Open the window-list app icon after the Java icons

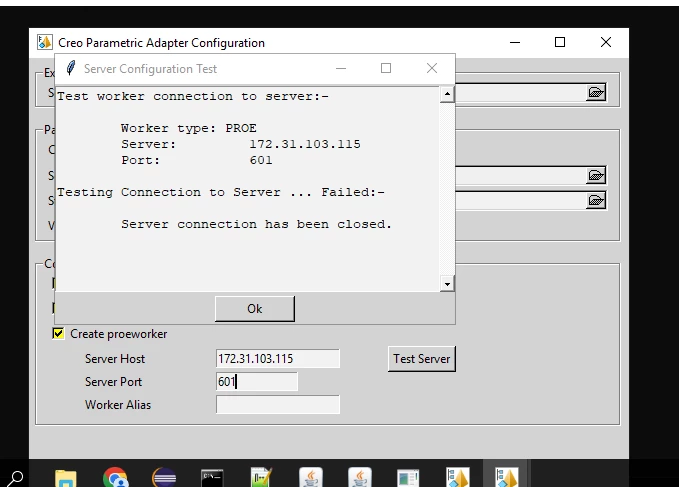(x=408, y=478)
